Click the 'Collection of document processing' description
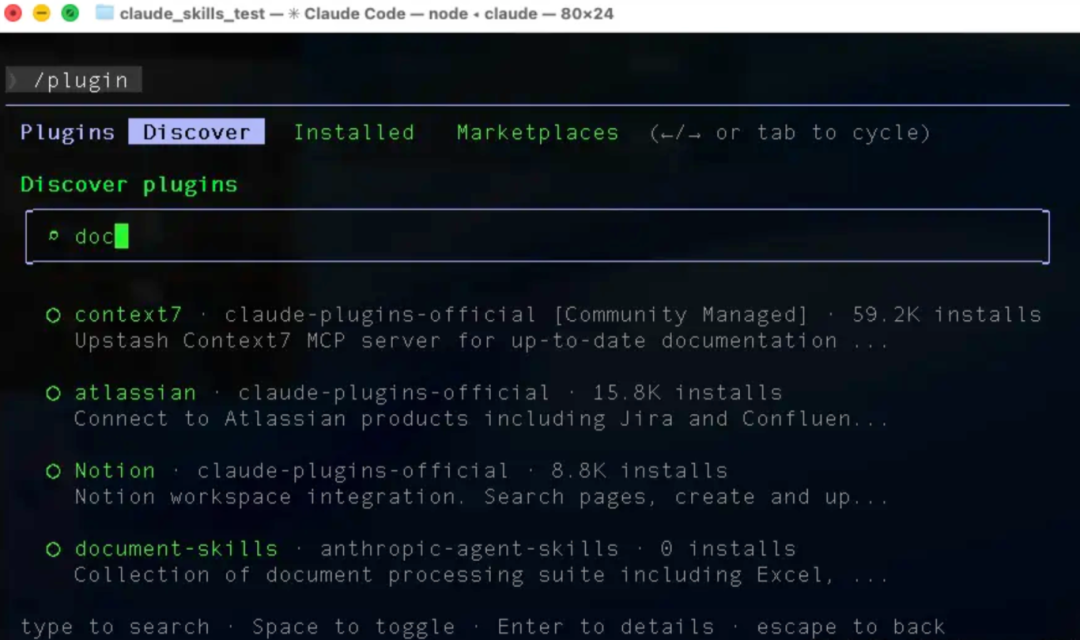The width and height of the screenshot is (1080, 640). click(481, 575)
